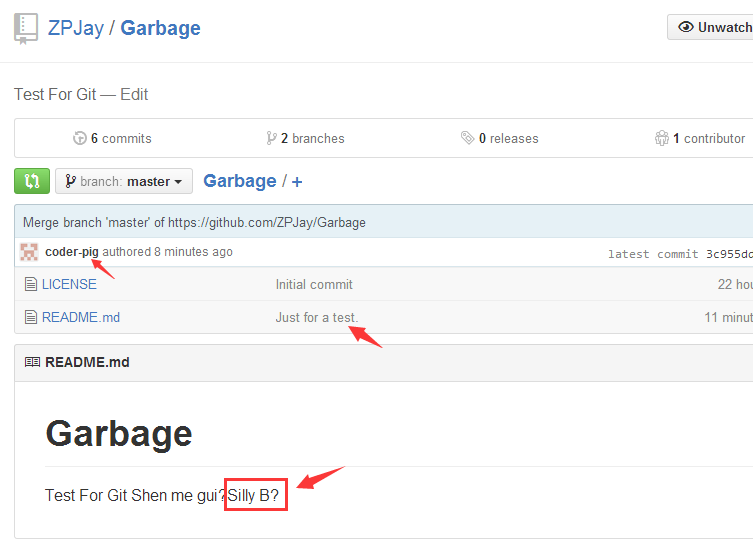Click the branches fork icon
Image resolution: width=753 pixels, height=542 pixels.
271,138
